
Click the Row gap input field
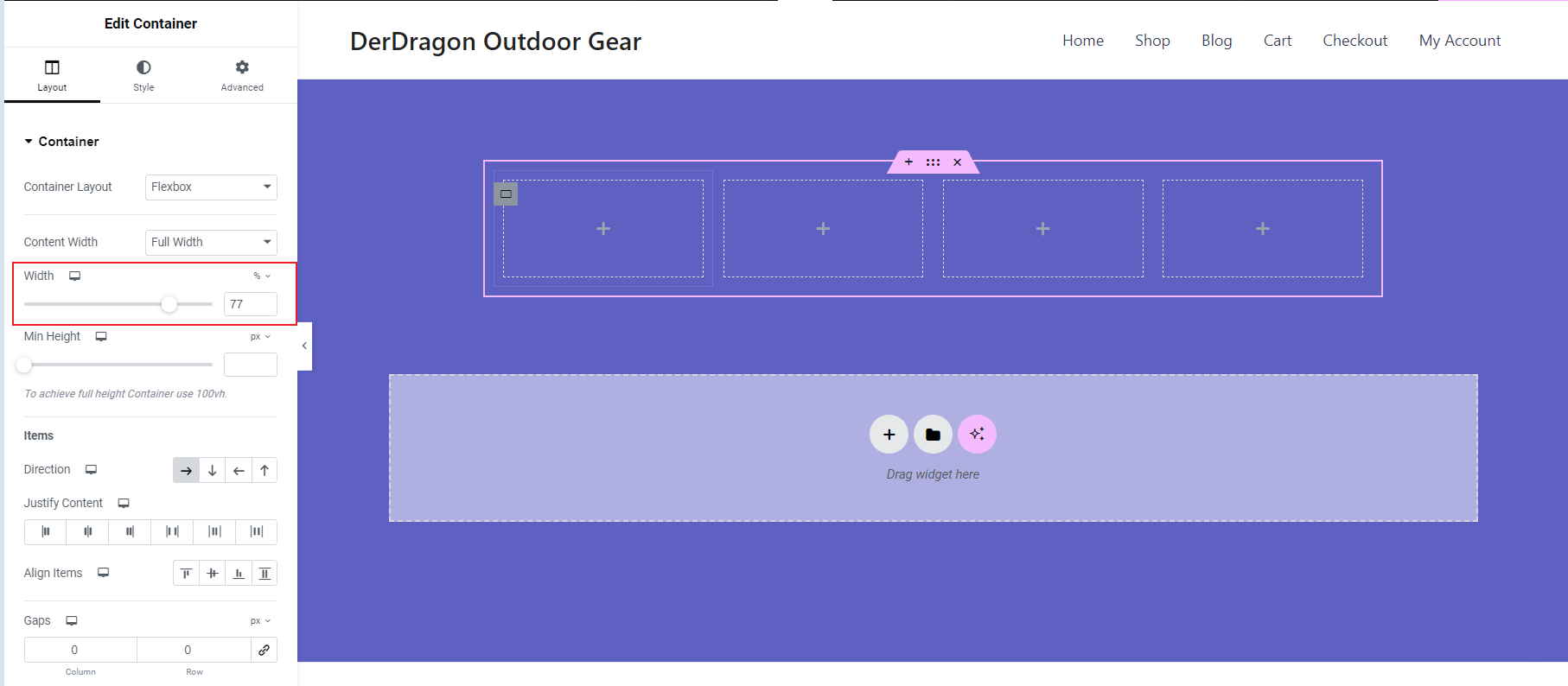pos(194,650)
